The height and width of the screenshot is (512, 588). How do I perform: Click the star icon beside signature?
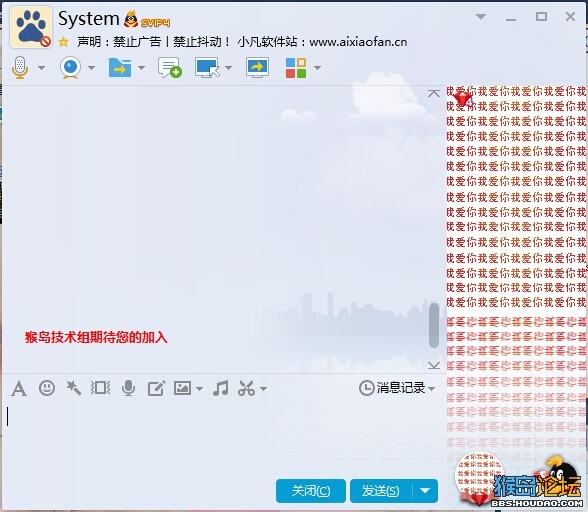click(x=64, y=42)
